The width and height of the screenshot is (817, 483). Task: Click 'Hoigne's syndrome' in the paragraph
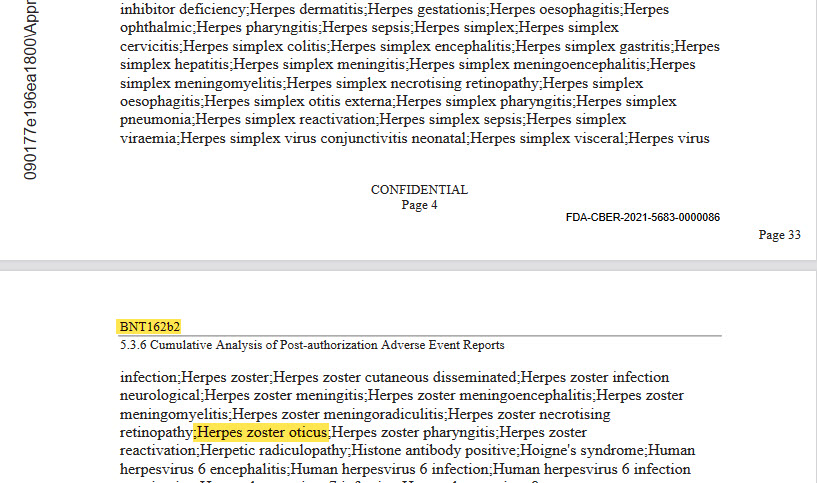(x=583, y=450)
